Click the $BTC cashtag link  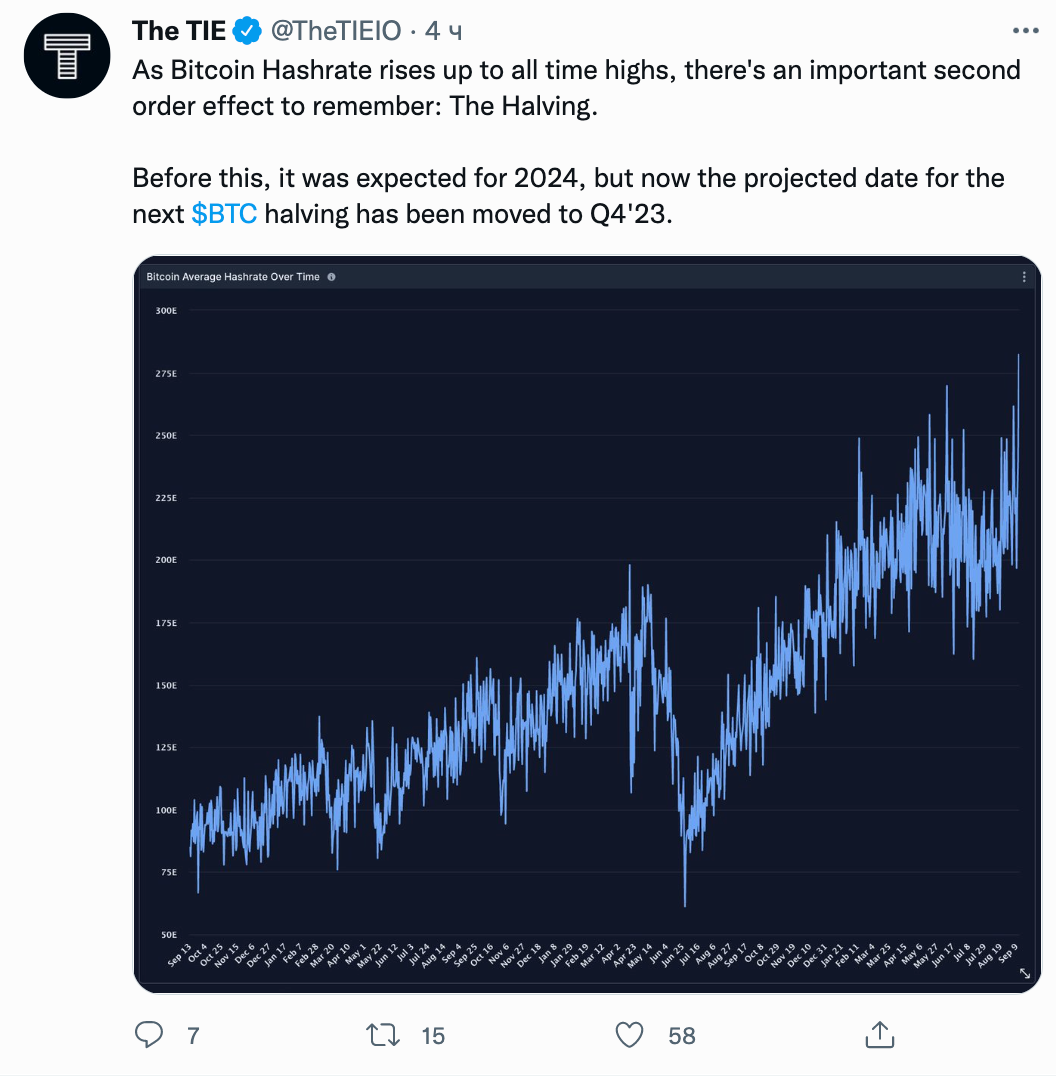[224, 214]
